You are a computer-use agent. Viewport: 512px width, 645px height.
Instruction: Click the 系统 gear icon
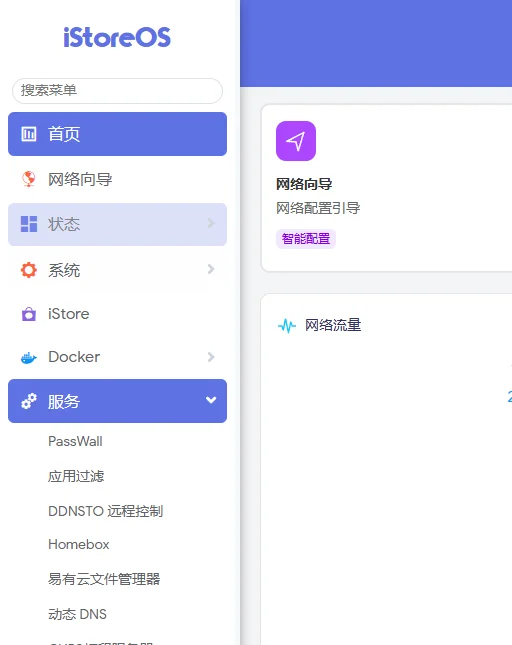click(x=29, y=270)
